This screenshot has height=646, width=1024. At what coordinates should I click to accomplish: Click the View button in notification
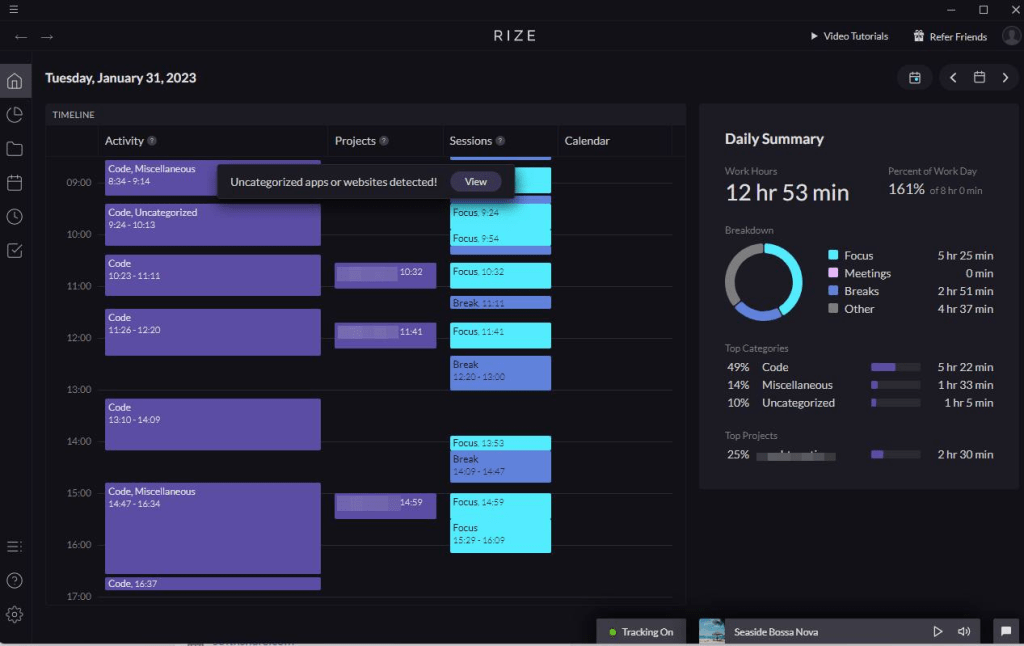click(475, 182)
